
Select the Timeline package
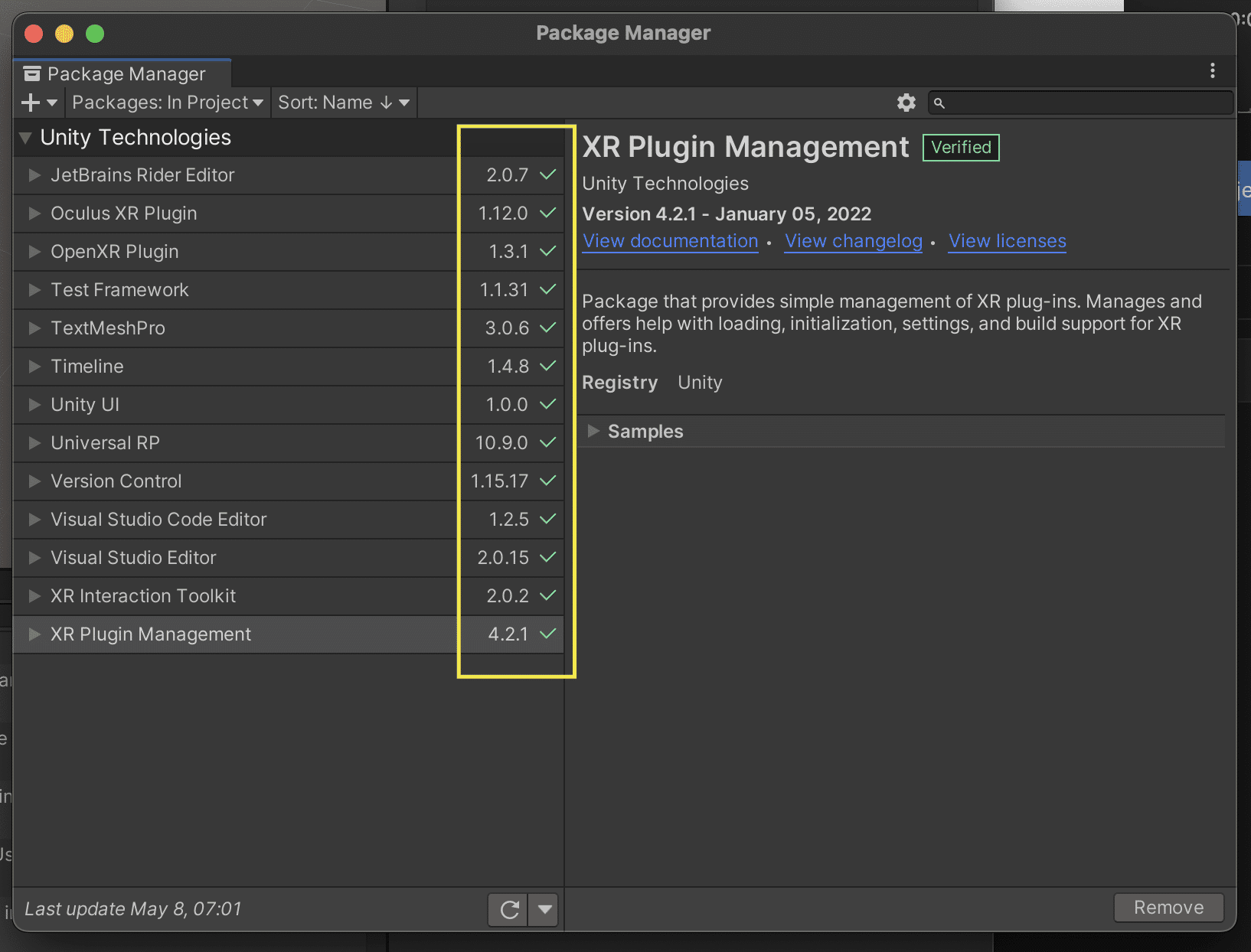tap(288, 367)
